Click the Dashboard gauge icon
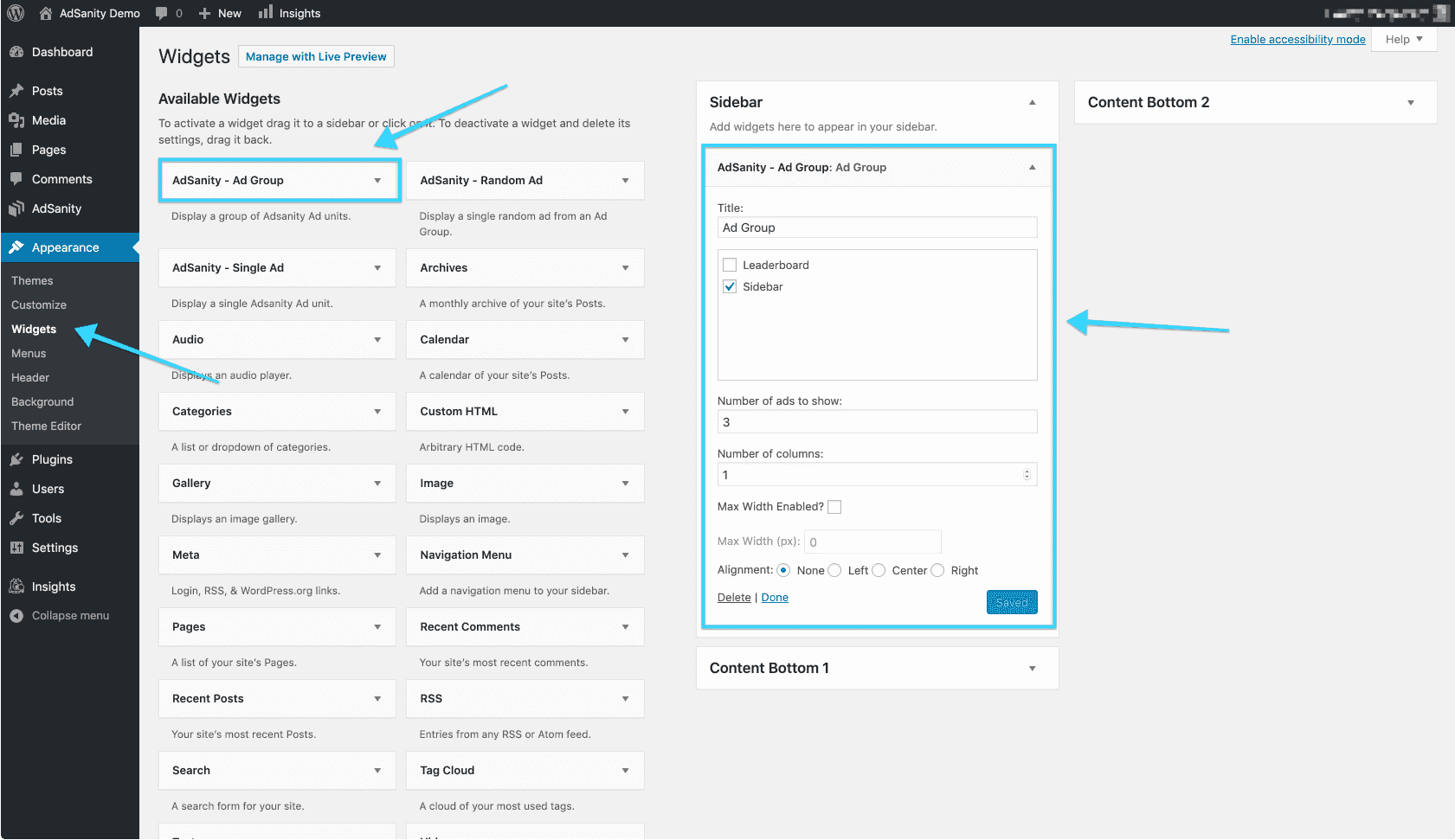 16,52
